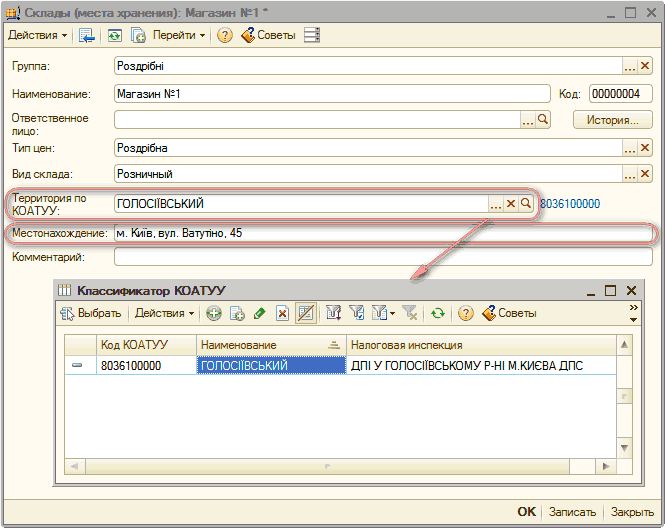Click the История... button
665x528 pixels.
click(605, 120)
